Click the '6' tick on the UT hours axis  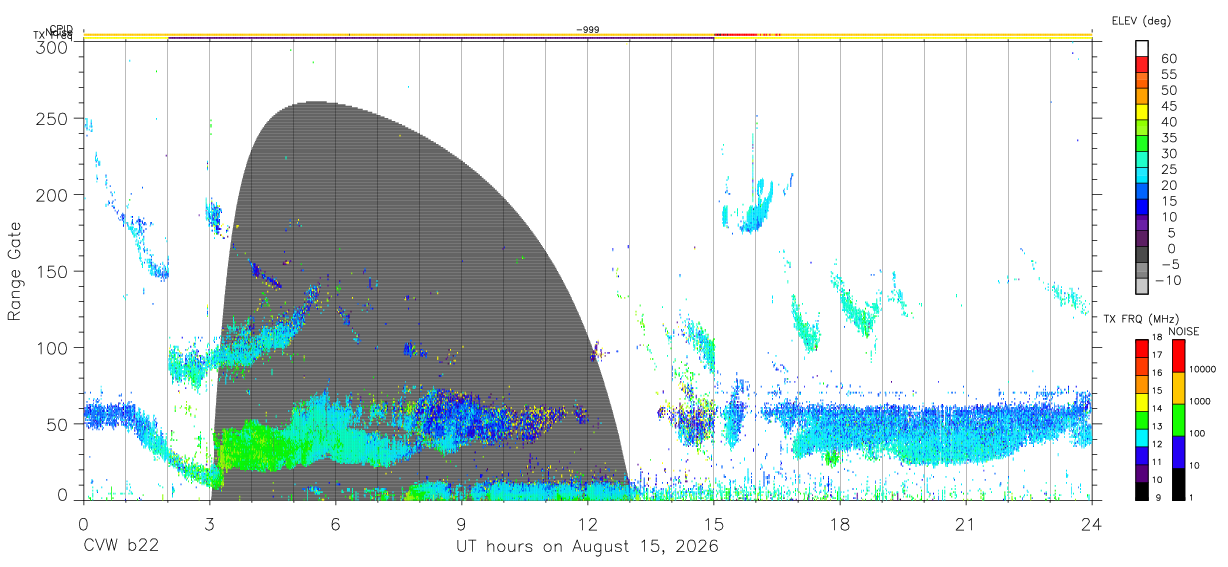click(x=336, y=524)
